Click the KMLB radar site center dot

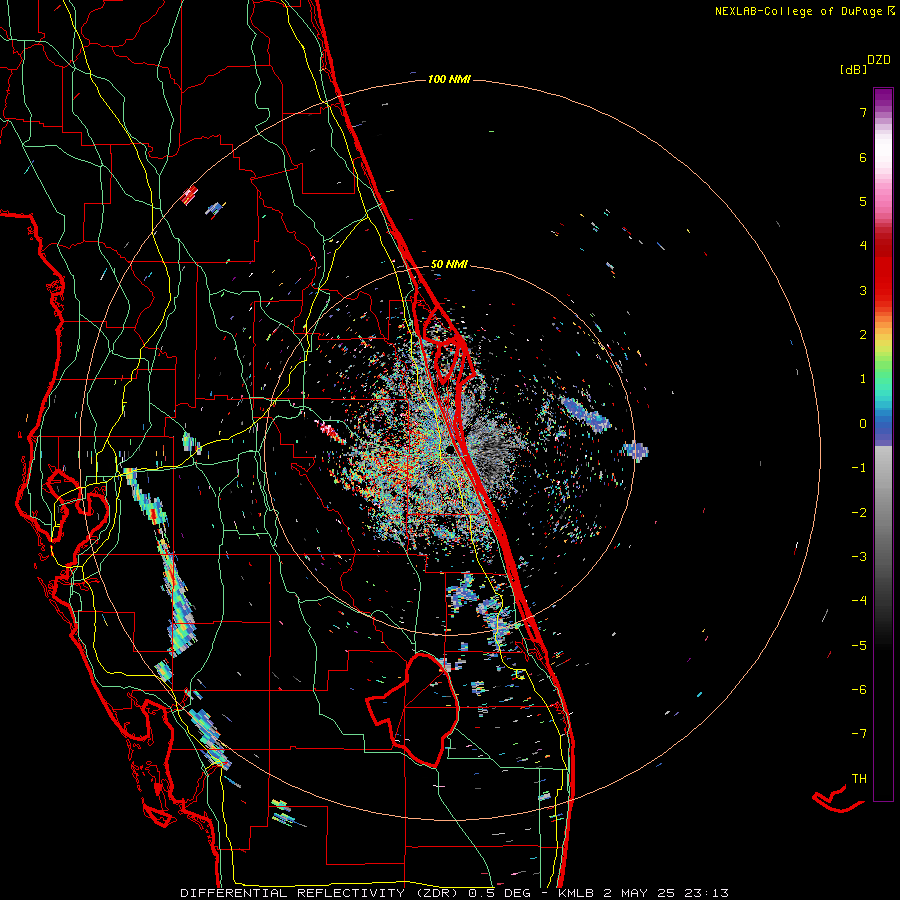point(449,449)
